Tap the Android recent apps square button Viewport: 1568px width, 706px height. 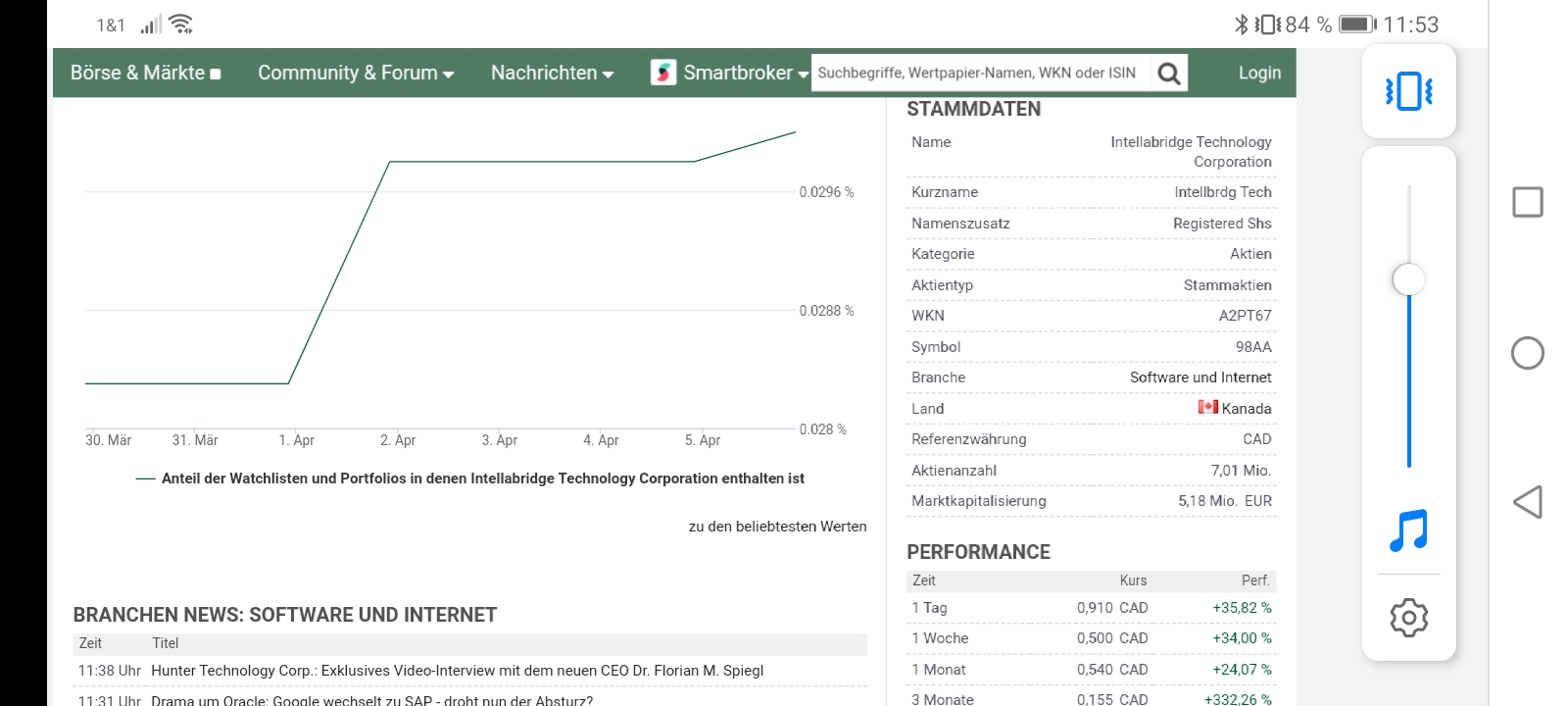1527,202
